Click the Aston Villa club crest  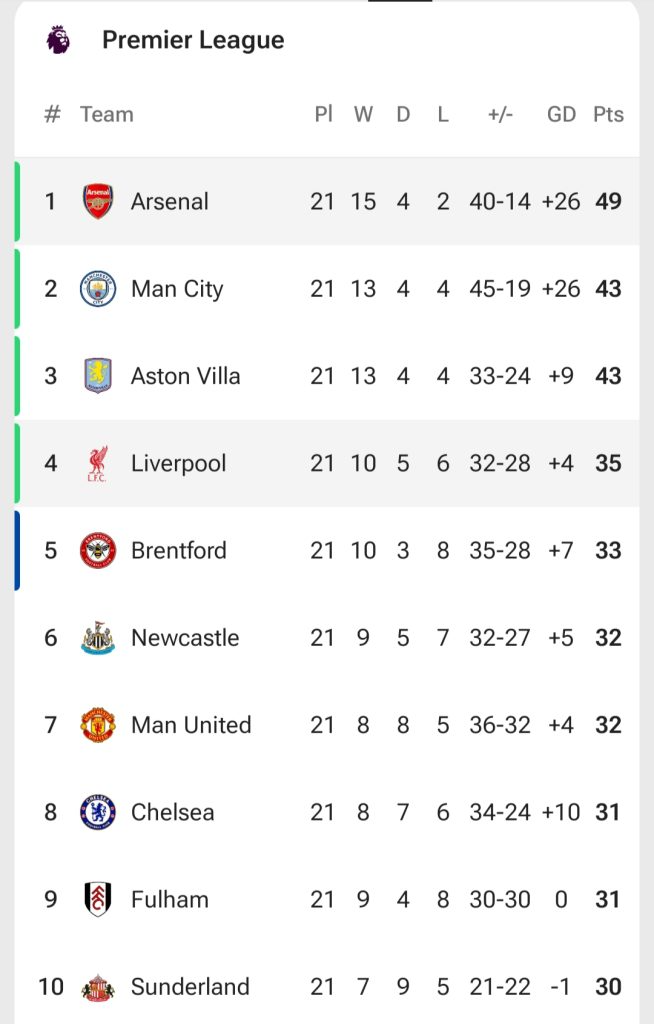[98, 376]
